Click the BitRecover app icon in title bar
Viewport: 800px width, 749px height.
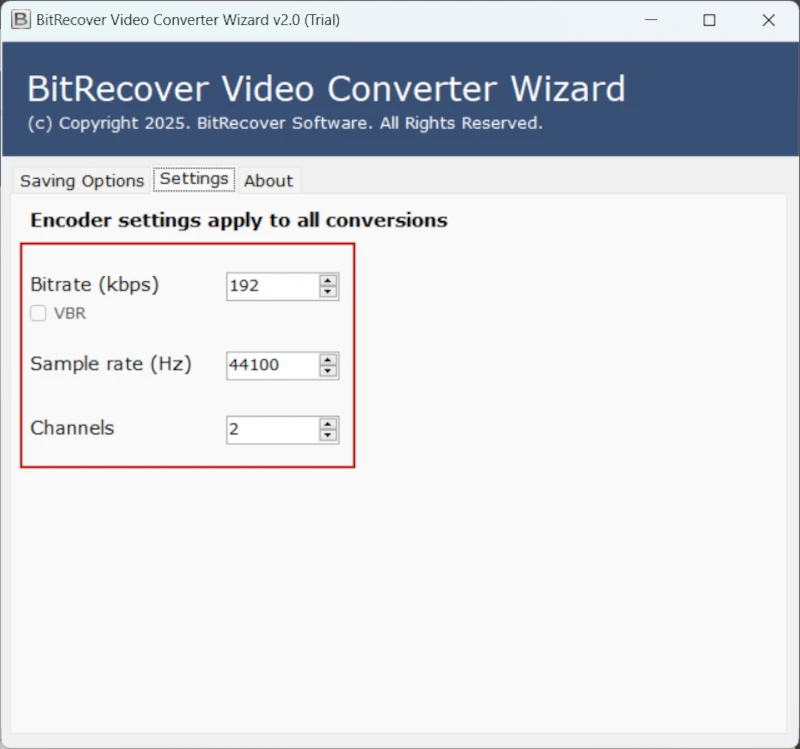pyautogui.click(x=21, y=20)
